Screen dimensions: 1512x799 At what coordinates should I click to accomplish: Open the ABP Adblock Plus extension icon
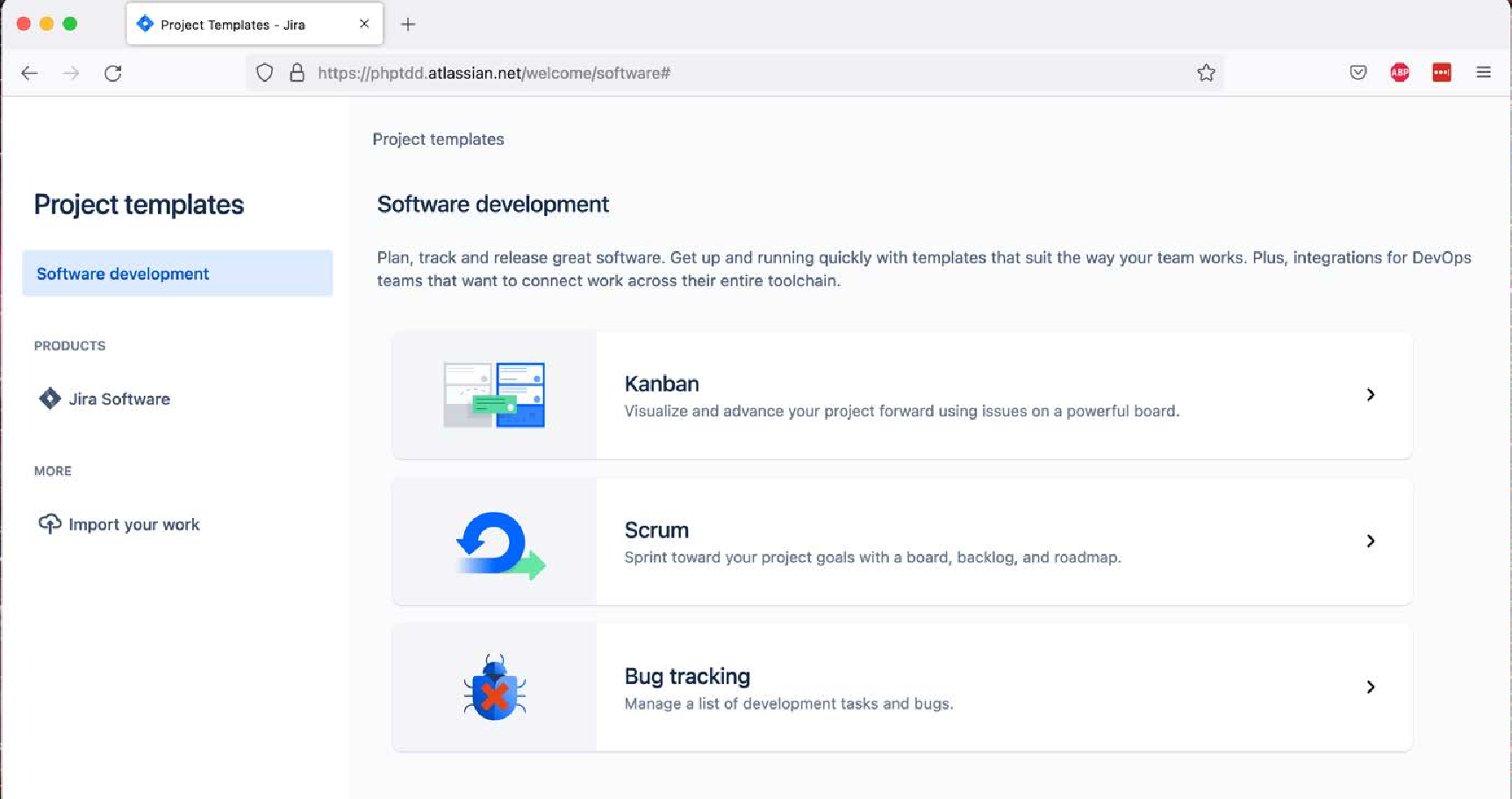pyautogui.click(x=1400, y=73)
